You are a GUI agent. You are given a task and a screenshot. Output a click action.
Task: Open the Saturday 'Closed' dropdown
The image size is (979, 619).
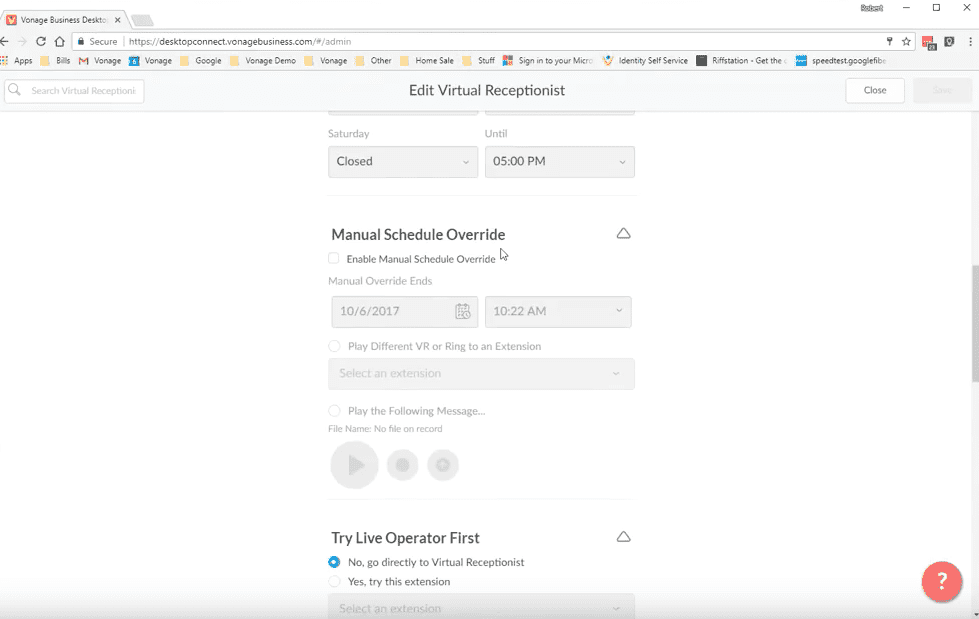click(402, 161)
